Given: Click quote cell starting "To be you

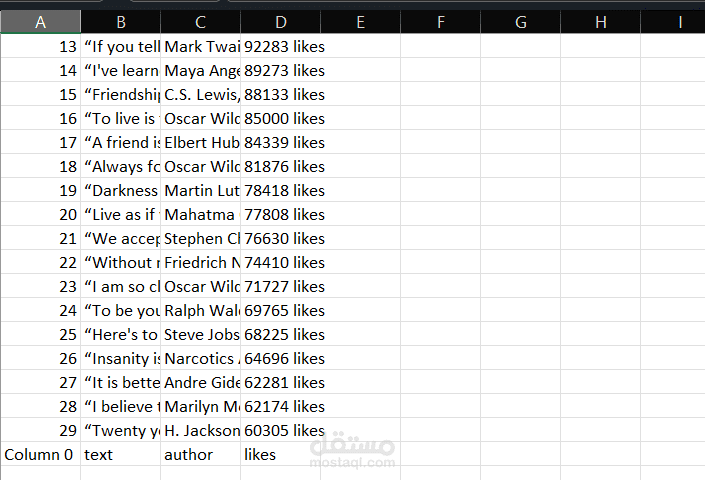Looking at the screenshot, I should (x=120, y=310).
